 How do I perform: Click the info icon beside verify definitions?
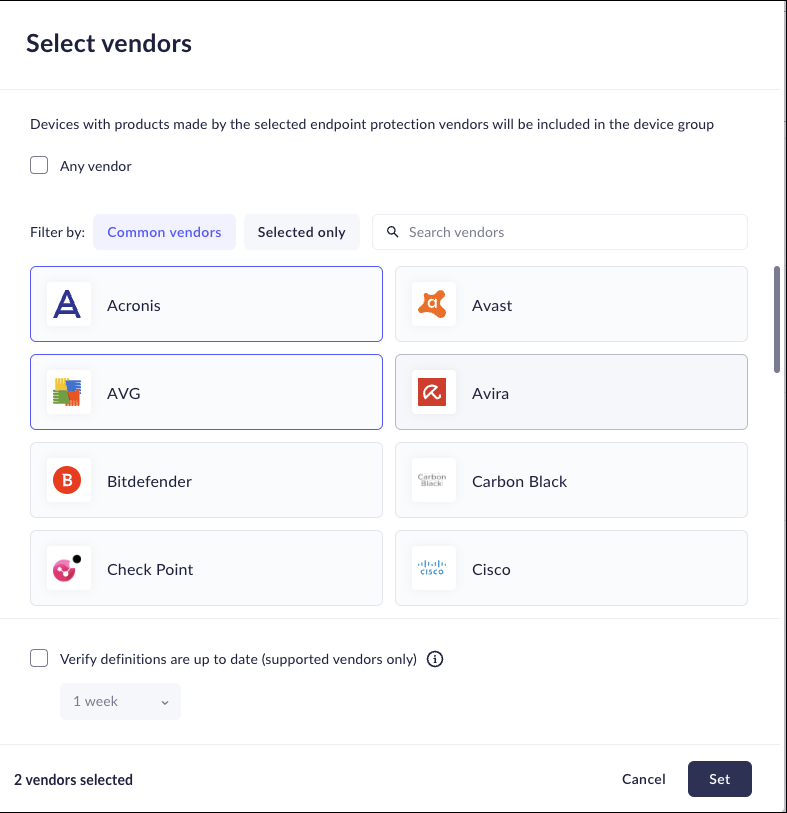point(435,659)
